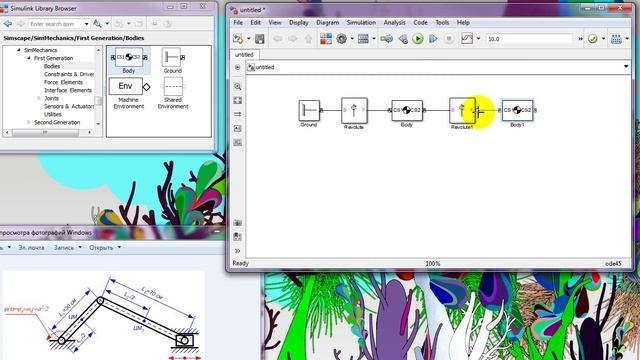Expand the Joints tree node
Viewport: 640px width, 360px height.
point(39,98)
